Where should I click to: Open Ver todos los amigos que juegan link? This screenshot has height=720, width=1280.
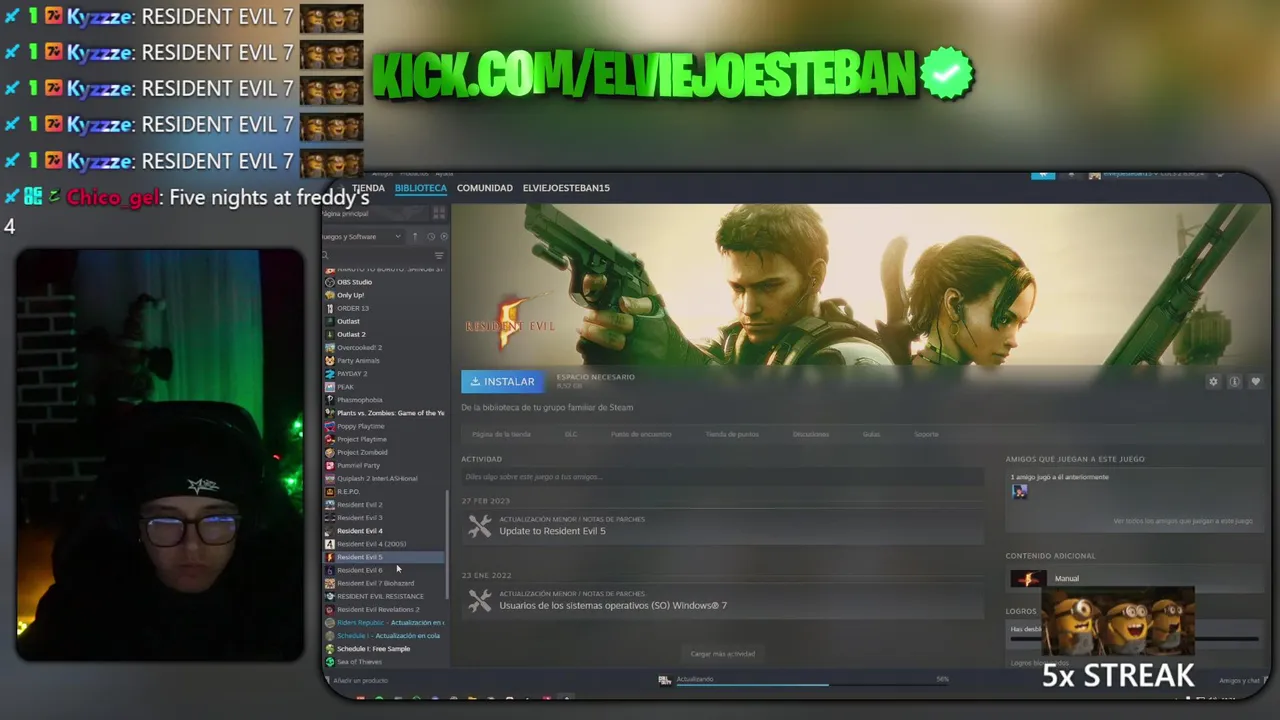1183,521
